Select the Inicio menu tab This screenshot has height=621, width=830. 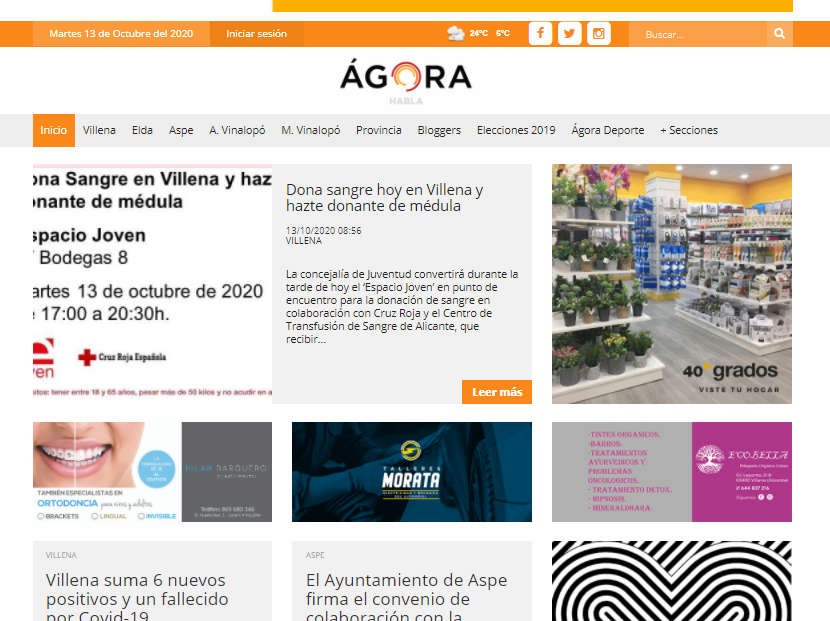point(53,130)
